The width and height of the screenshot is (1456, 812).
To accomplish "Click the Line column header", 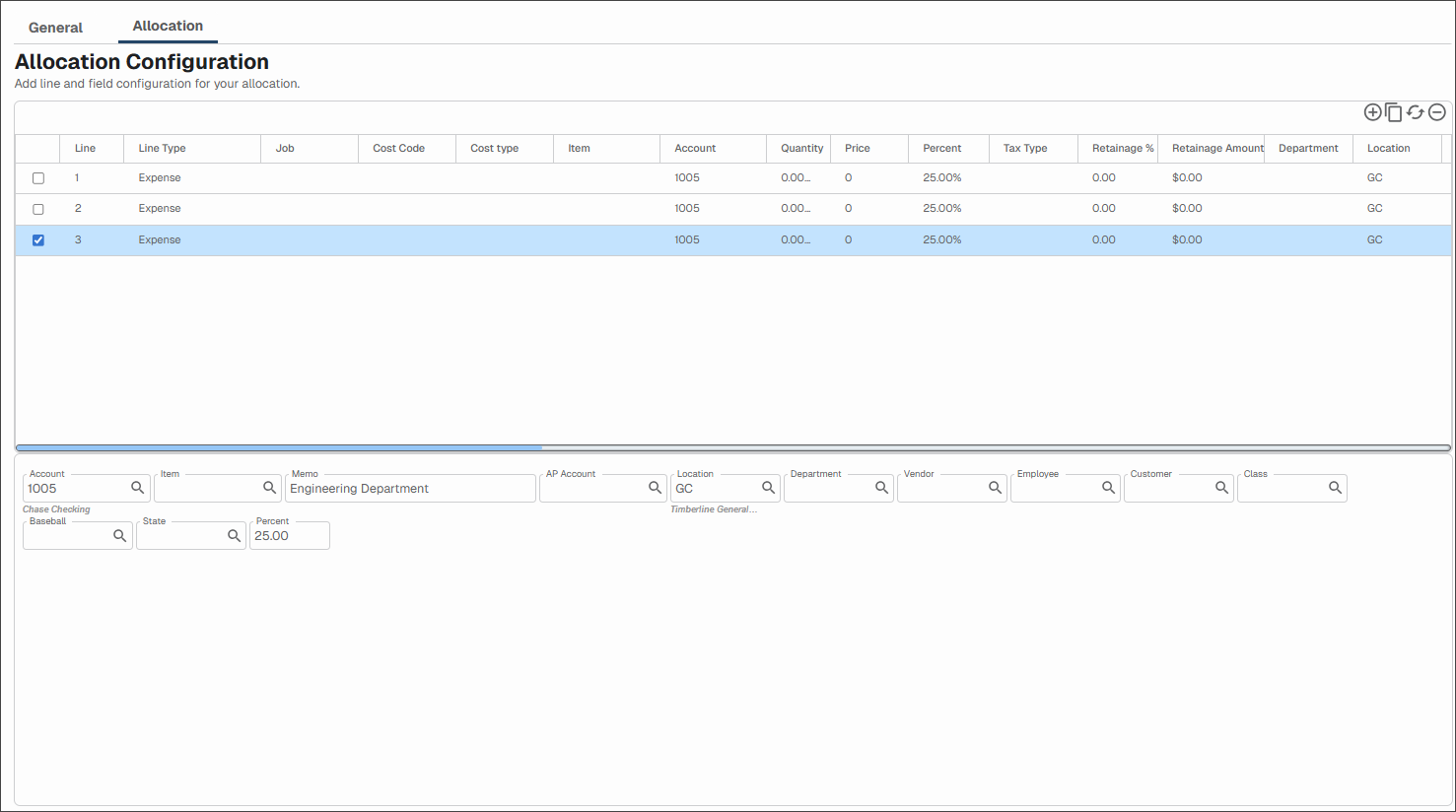I will pyautogui.click(x=92, y=148).
